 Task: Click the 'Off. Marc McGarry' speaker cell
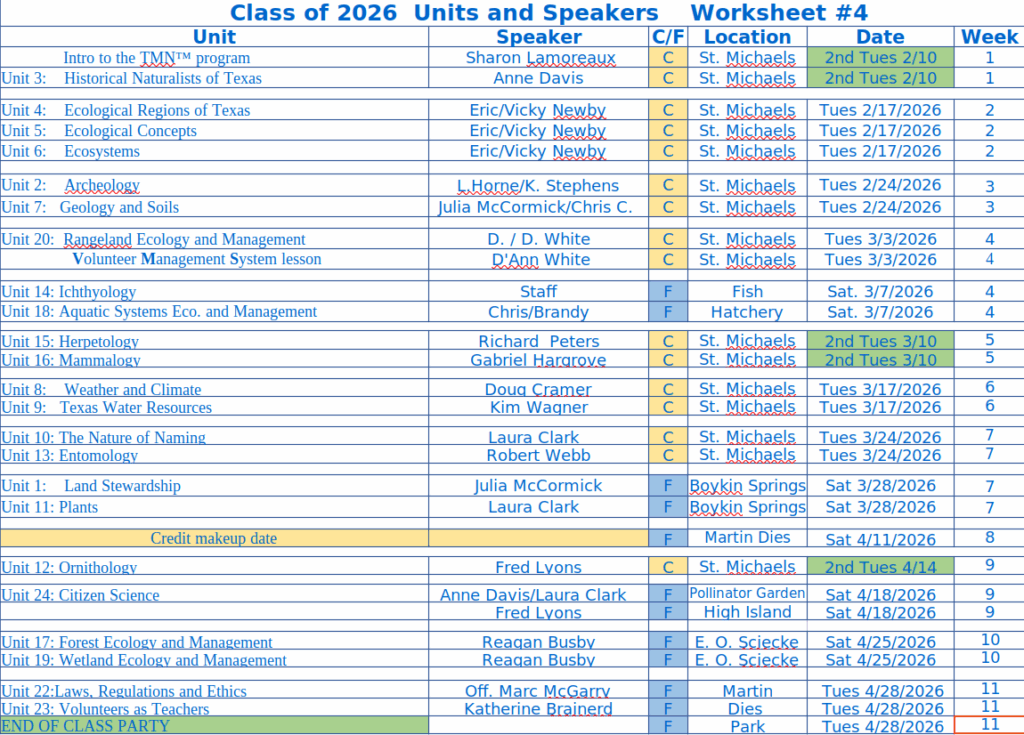pos(538,691)
